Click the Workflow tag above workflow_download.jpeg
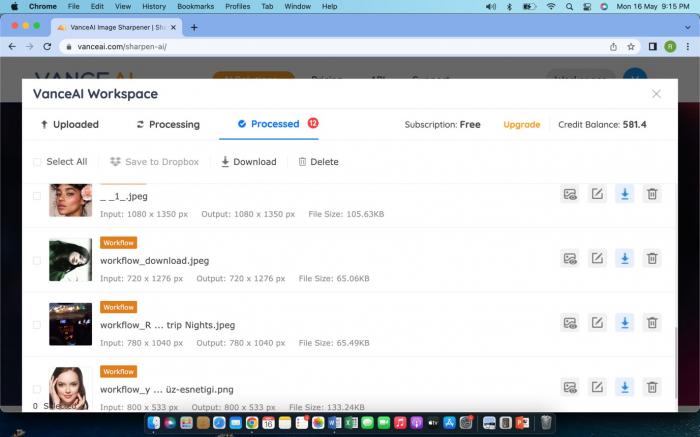 pyautogui.click(x=118, y=243)
